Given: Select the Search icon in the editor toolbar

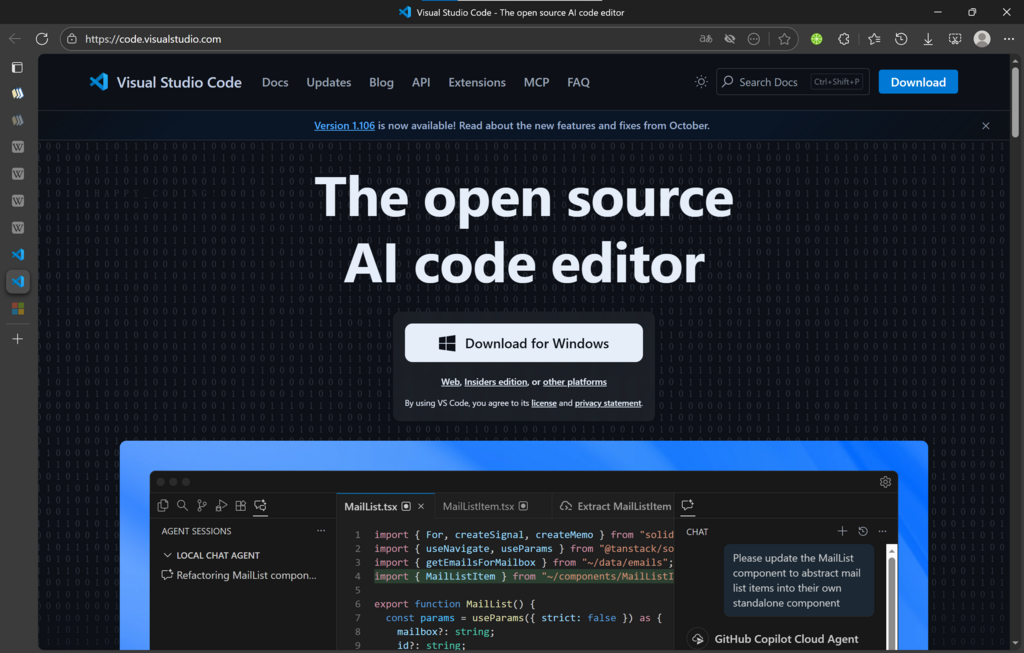Looking at the screenshot, I should coord(182,506).
